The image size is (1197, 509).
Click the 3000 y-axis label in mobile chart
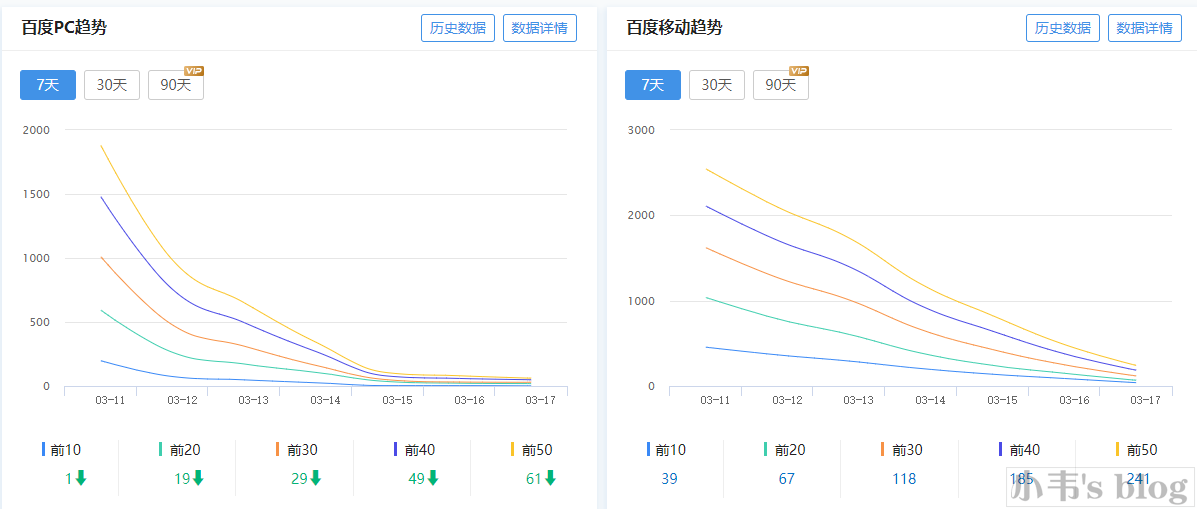tap(642, 130)
